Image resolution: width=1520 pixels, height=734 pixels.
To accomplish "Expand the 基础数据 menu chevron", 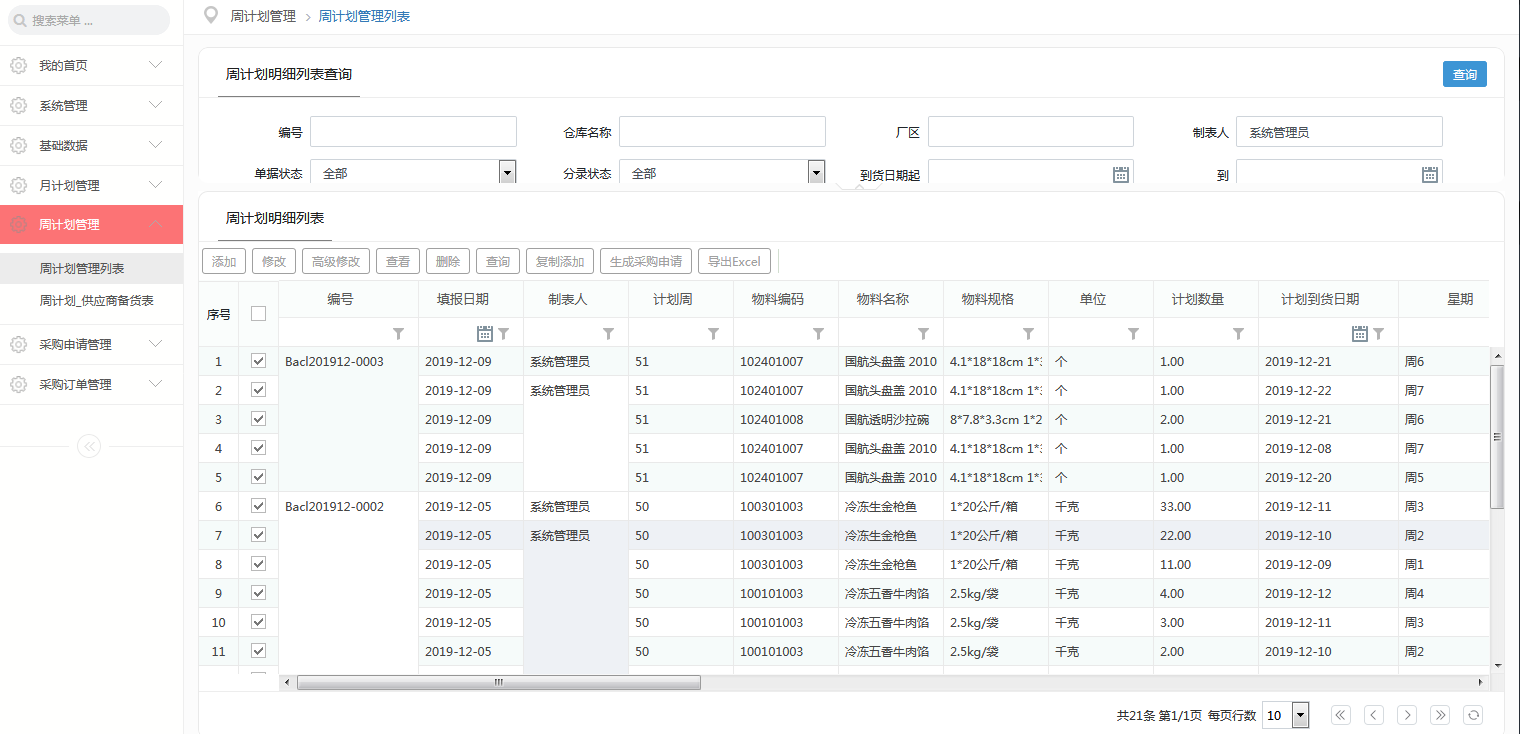I will click(x=155, y=145).
